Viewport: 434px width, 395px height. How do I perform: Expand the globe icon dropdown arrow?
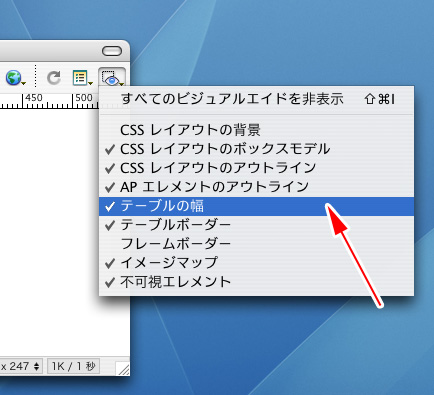coord(23,83)
